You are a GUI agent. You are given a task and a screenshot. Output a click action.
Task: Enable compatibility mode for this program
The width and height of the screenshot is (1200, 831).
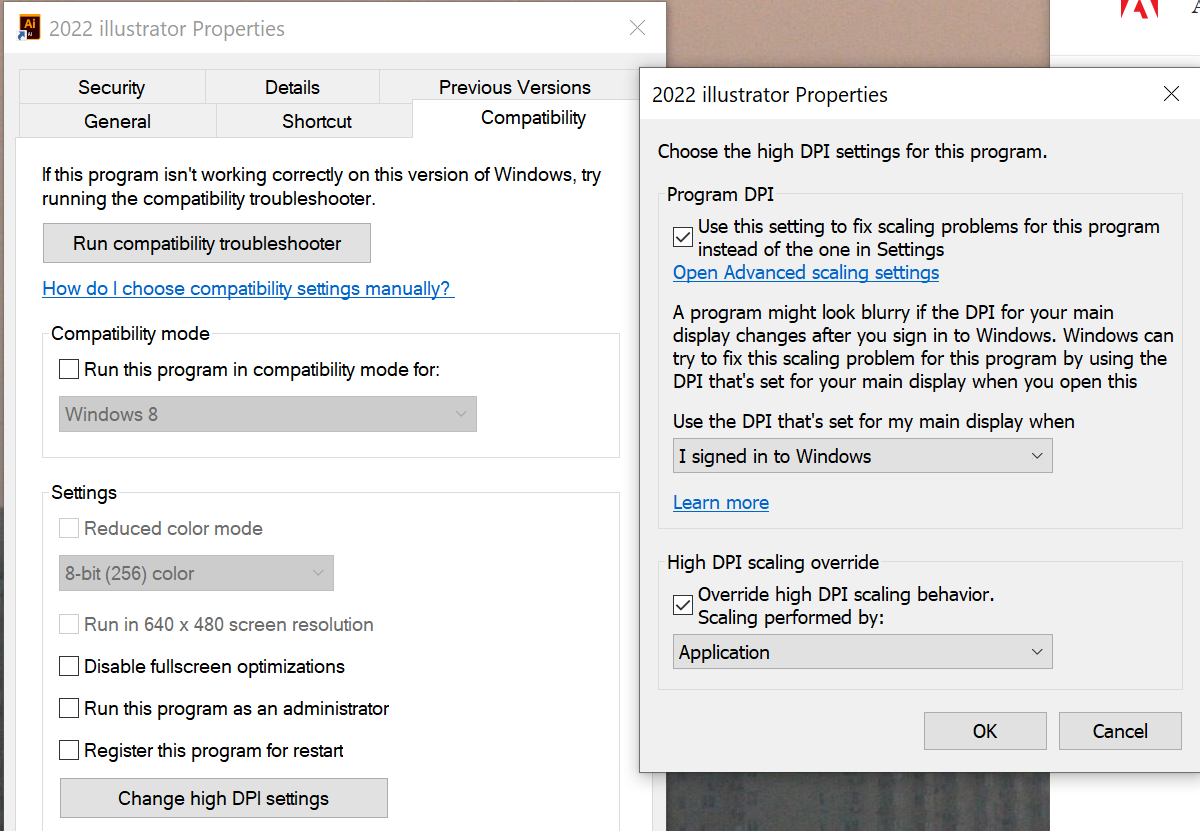point(68,369)
